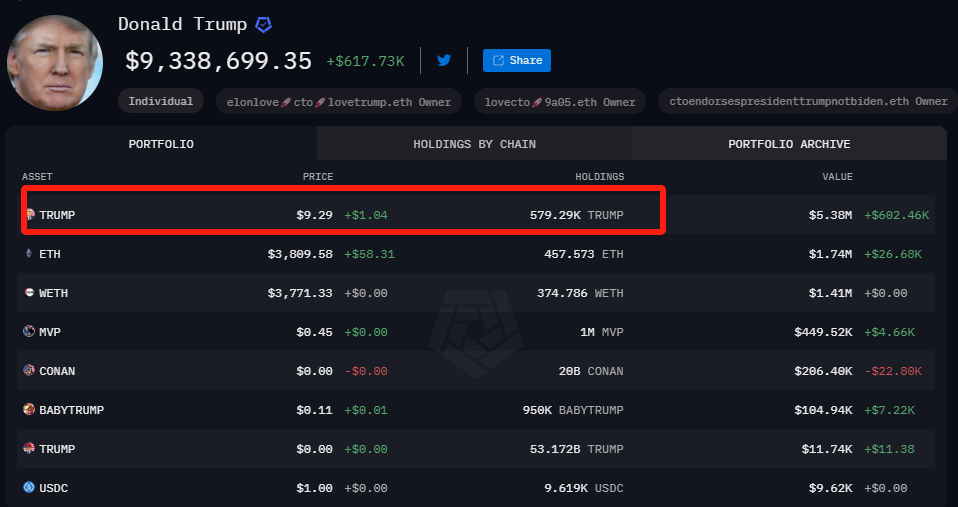The image size is (958, 507).
Task: Click the USDC token icon
Action: tap(29, 487)
